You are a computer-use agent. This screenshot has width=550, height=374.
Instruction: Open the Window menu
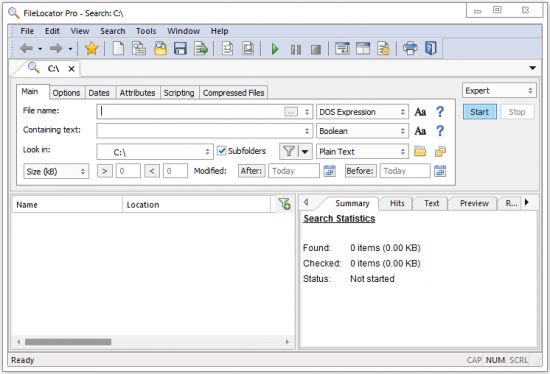click(x=183, y=31)
